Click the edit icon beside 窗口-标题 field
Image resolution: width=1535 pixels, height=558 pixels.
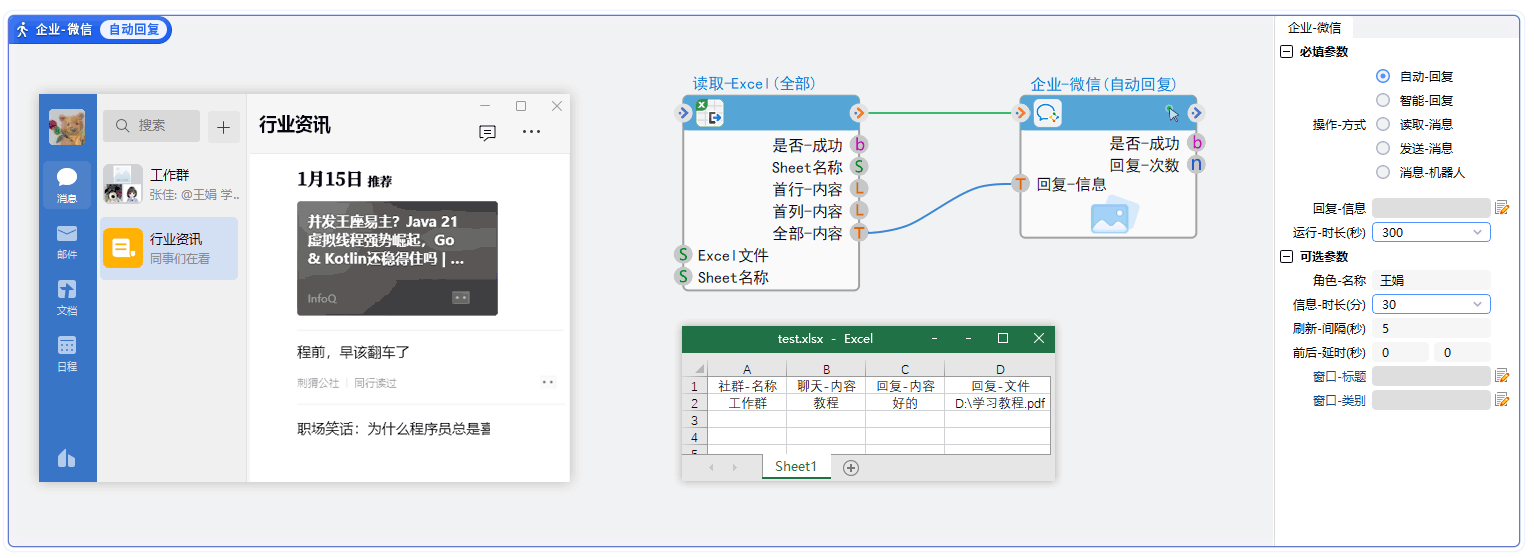1501,376
